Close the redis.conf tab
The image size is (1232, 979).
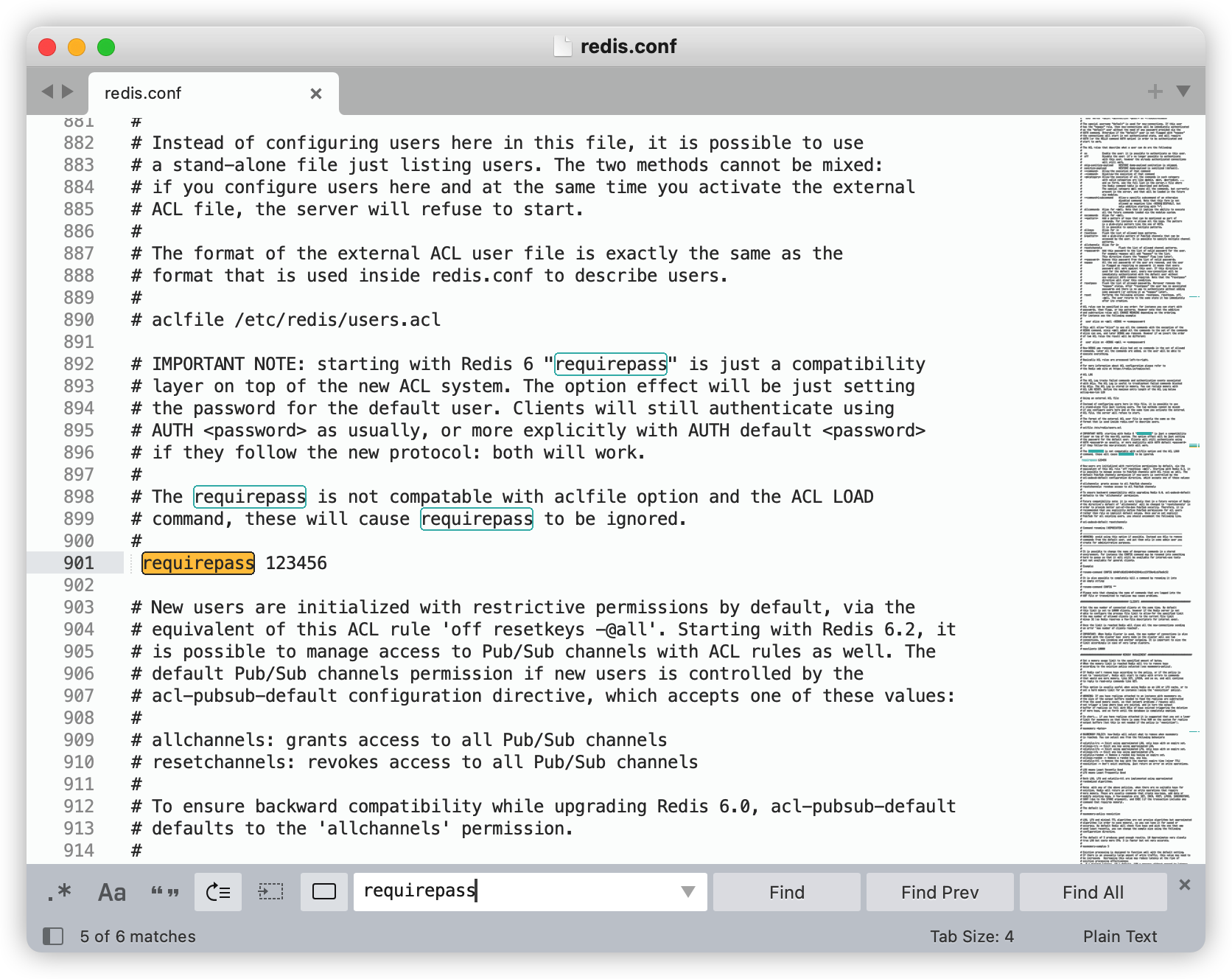pyautogui.click(x=316, y=94)
